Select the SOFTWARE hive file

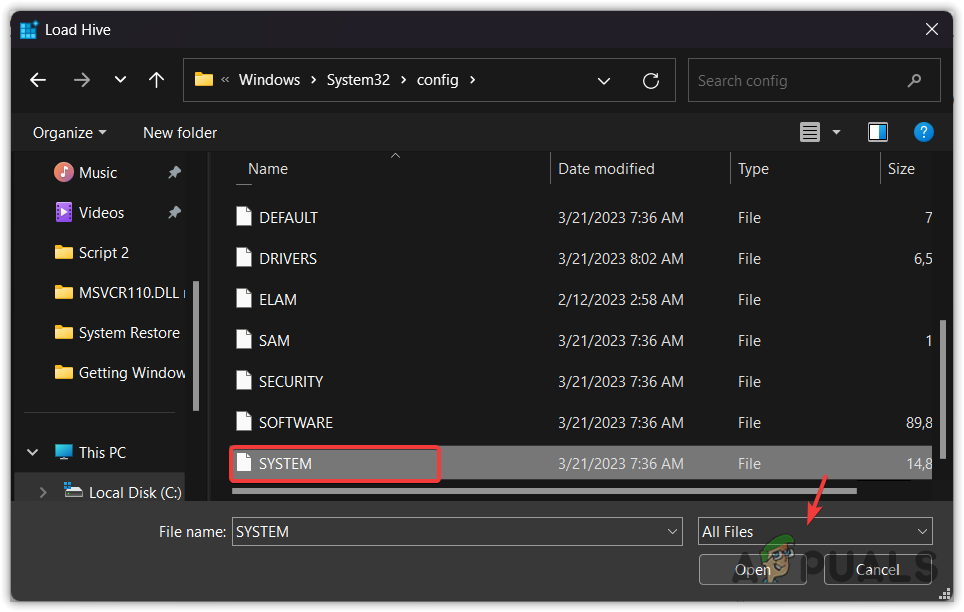tap(296, 423)
